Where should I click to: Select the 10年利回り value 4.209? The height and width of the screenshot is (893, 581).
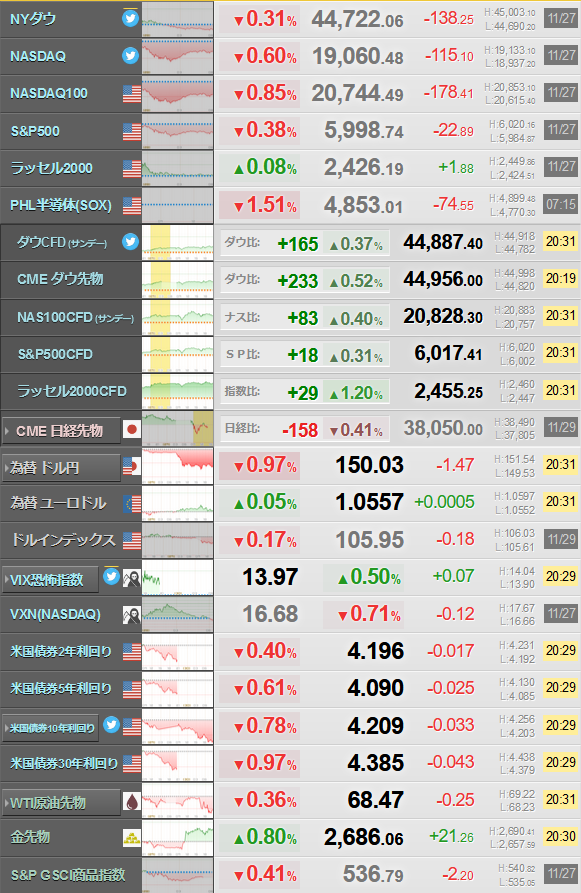(375, 726)
